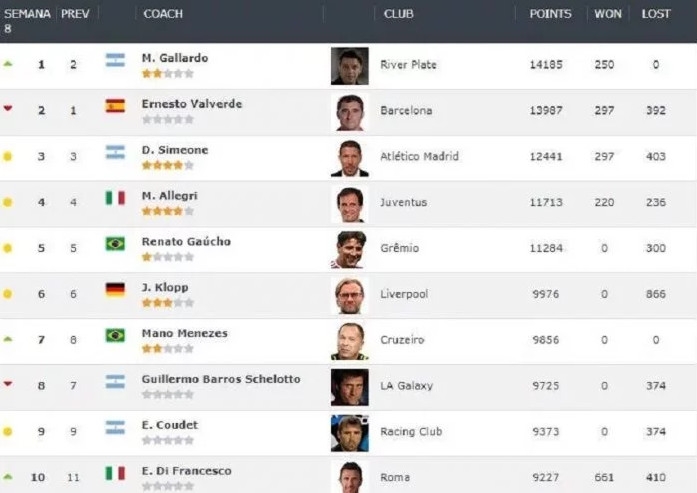This screenshot has height=493, width=697.
Task: Click the yellow unchanged dot for rank 3
Action: tap(8, 156)
